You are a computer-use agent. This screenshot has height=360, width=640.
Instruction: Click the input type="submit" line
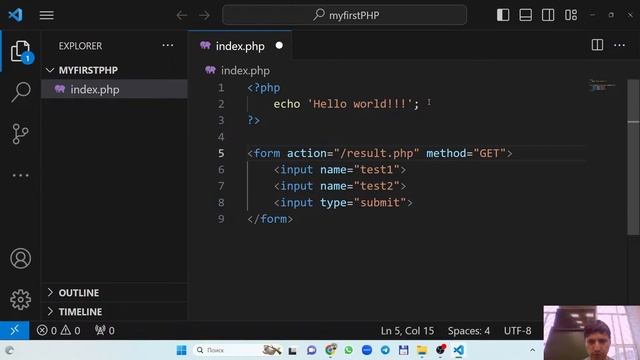(x=343, y=202)
